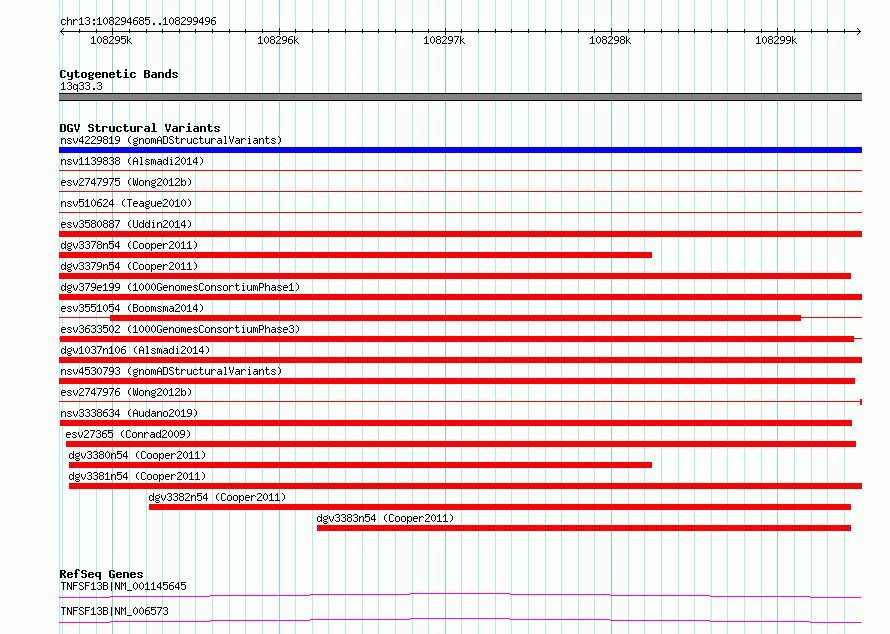Viewport: 890px width, 634px height.
Task: Click the 108297k ruler tick mark
Action: click(x=445, y=32)
